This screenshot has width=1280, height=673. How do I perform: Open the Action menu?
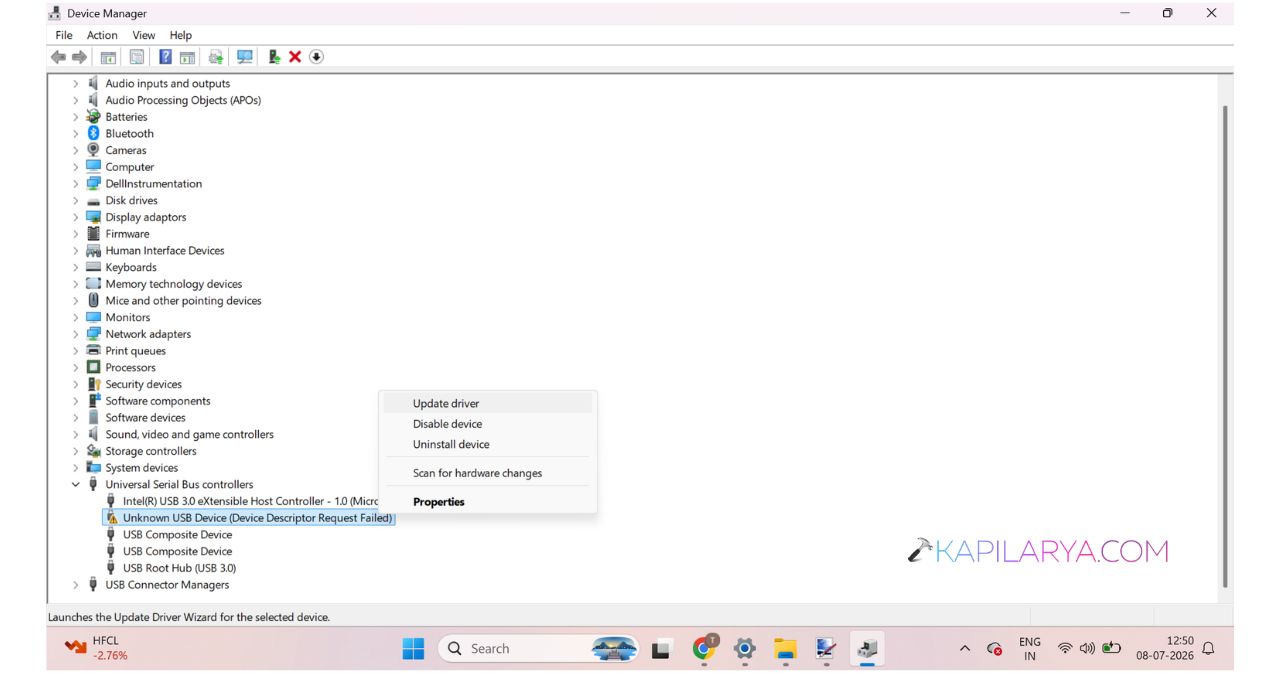pyautogui.click(x=102, y=35)
